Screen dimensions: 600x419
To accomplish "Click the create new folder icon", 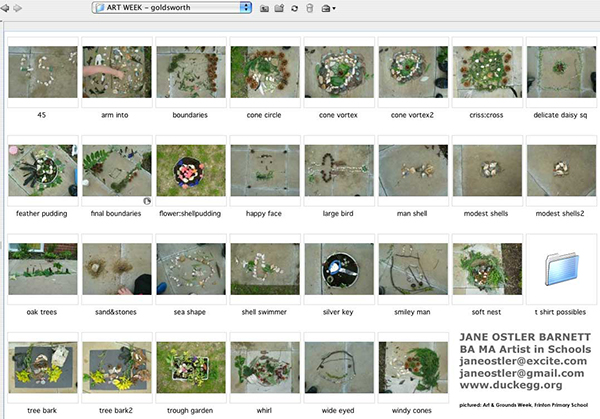I will tap(279, 8).
